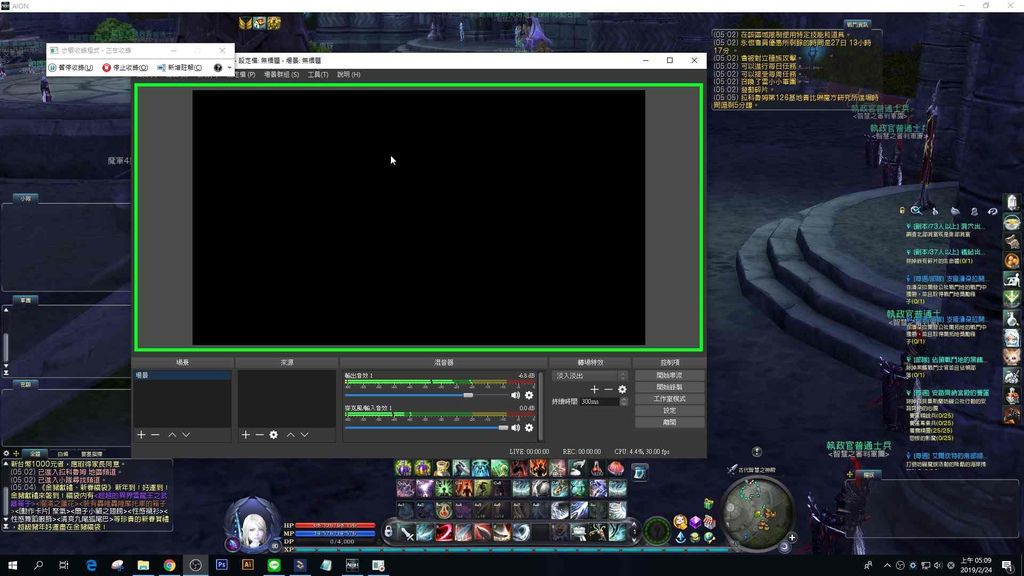Click 新增註解 in Steps Recorder

[180, 67]
